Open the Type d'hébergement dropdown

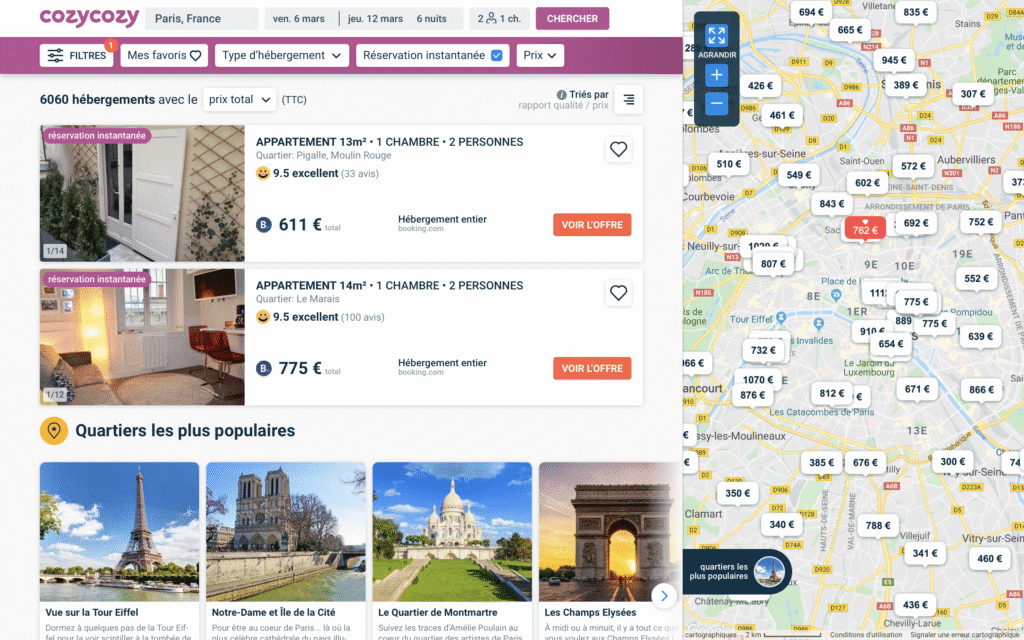(282, 55)
